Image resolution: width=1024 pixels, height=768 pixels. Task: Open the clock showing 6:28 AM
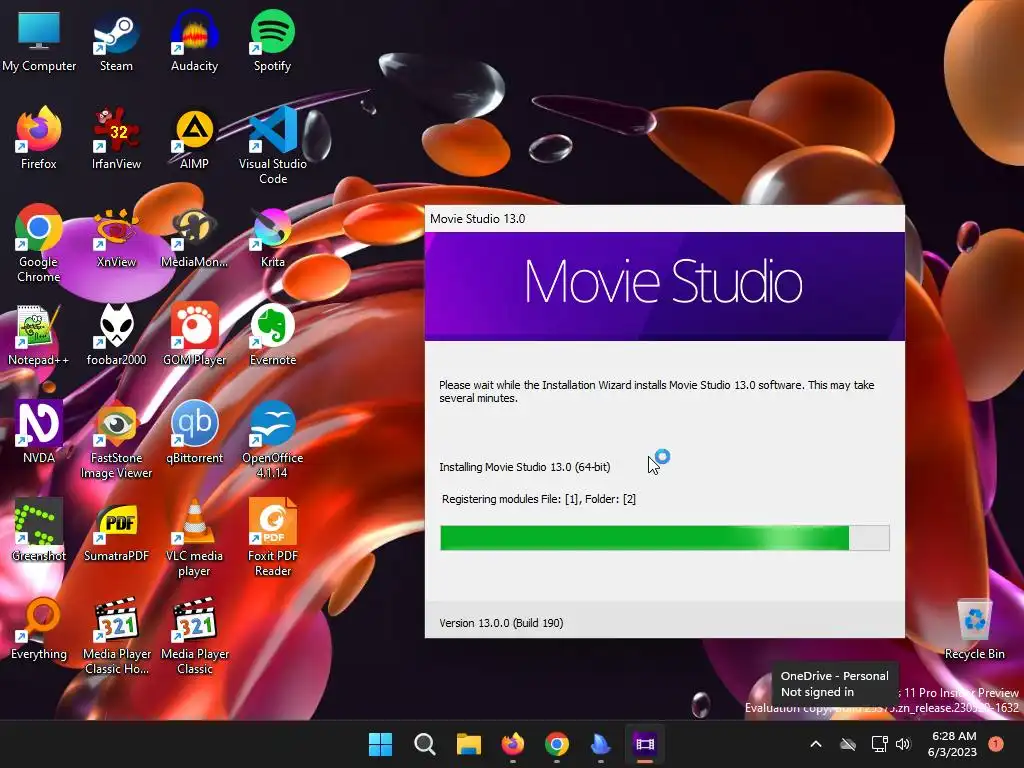pyautogui.click(x=953, y=744)
